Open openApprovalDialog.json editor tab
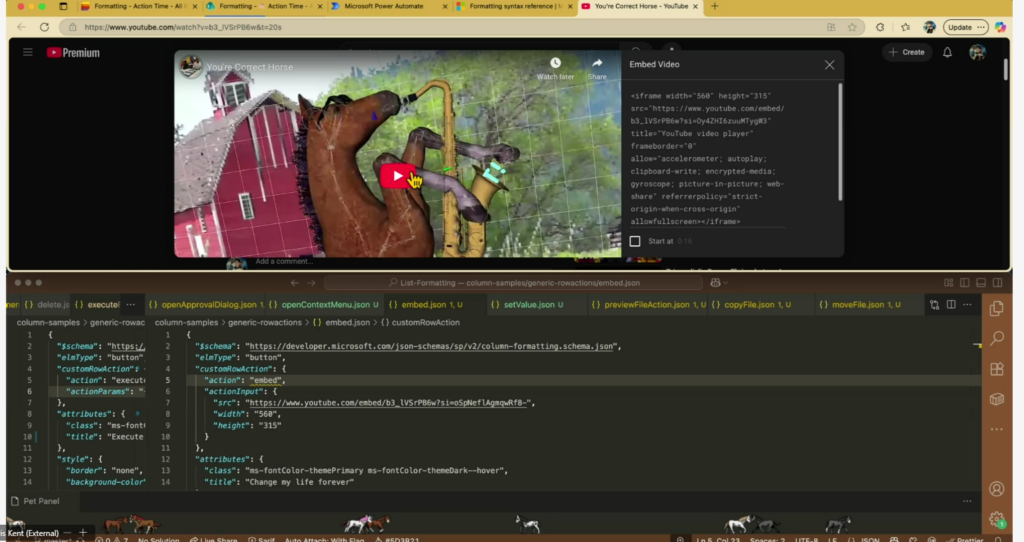Screen dimensions: 1024x542 click(x=205, y=305)
